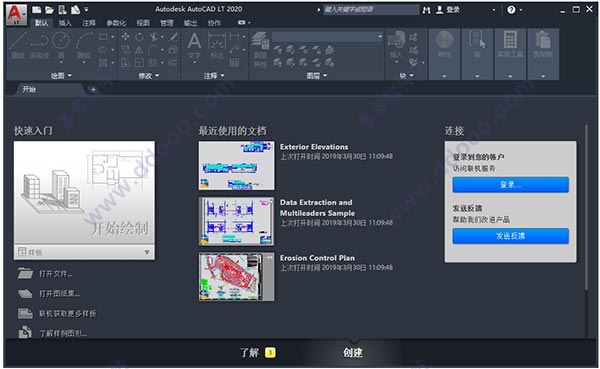Image resolution: width=600 pixels, height=369 pixels.
Task: Click the blue 登录... button
Action: pyautogui.click(x=510, y=185)
